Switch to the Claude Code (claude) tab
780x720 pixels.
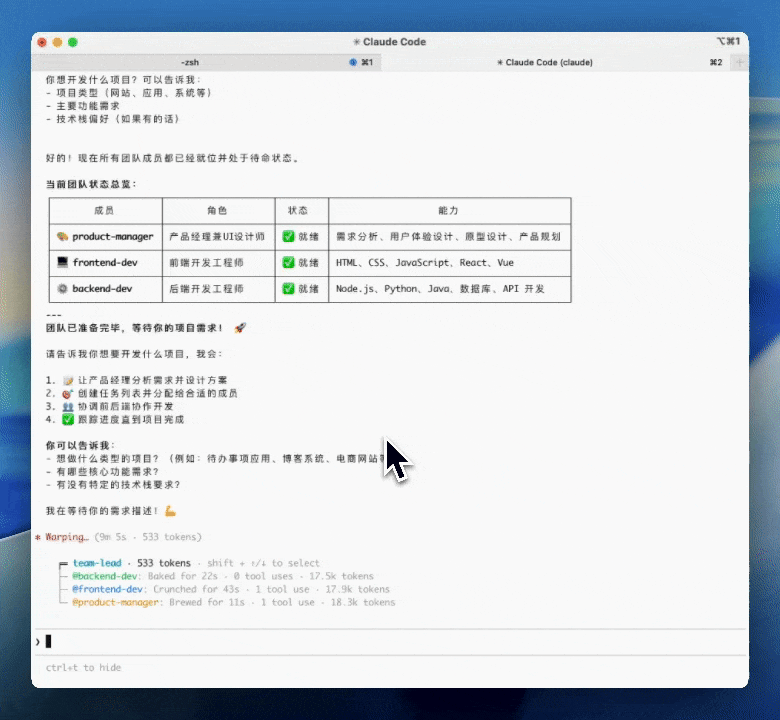(556, 62)
